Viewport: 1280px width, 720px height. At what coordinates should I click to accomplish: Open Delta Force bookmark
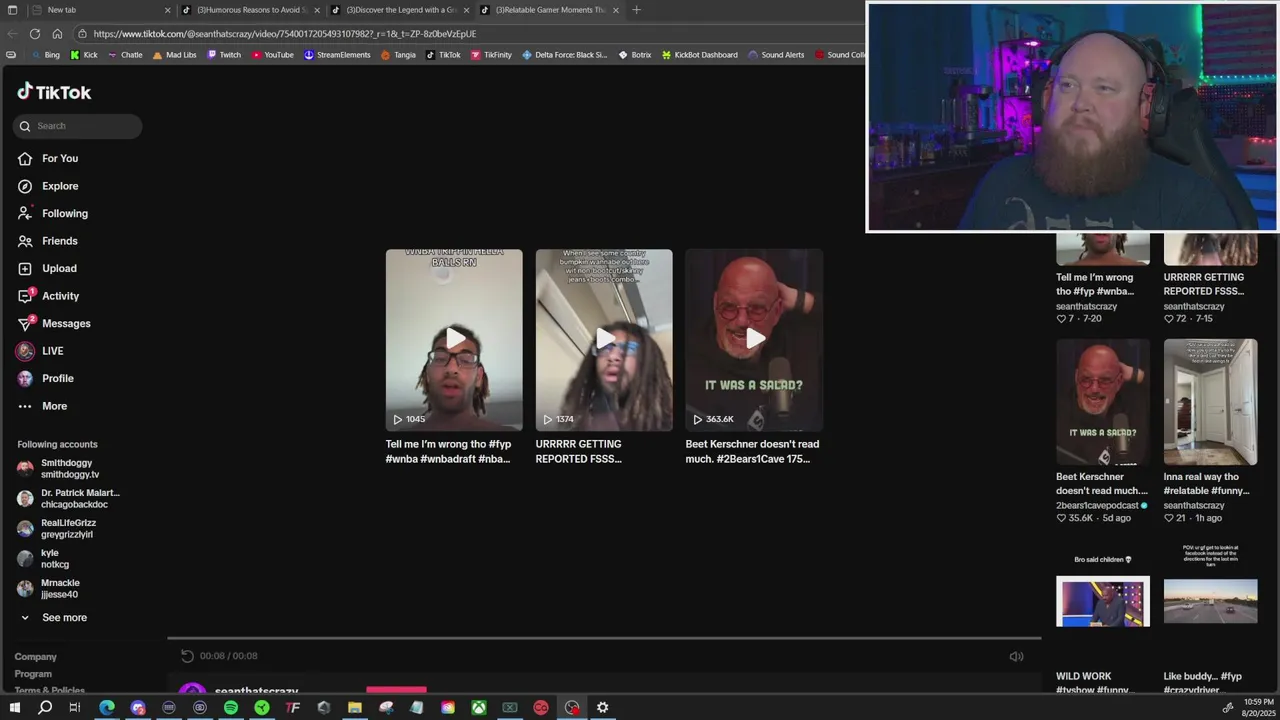tap(565, 55)
